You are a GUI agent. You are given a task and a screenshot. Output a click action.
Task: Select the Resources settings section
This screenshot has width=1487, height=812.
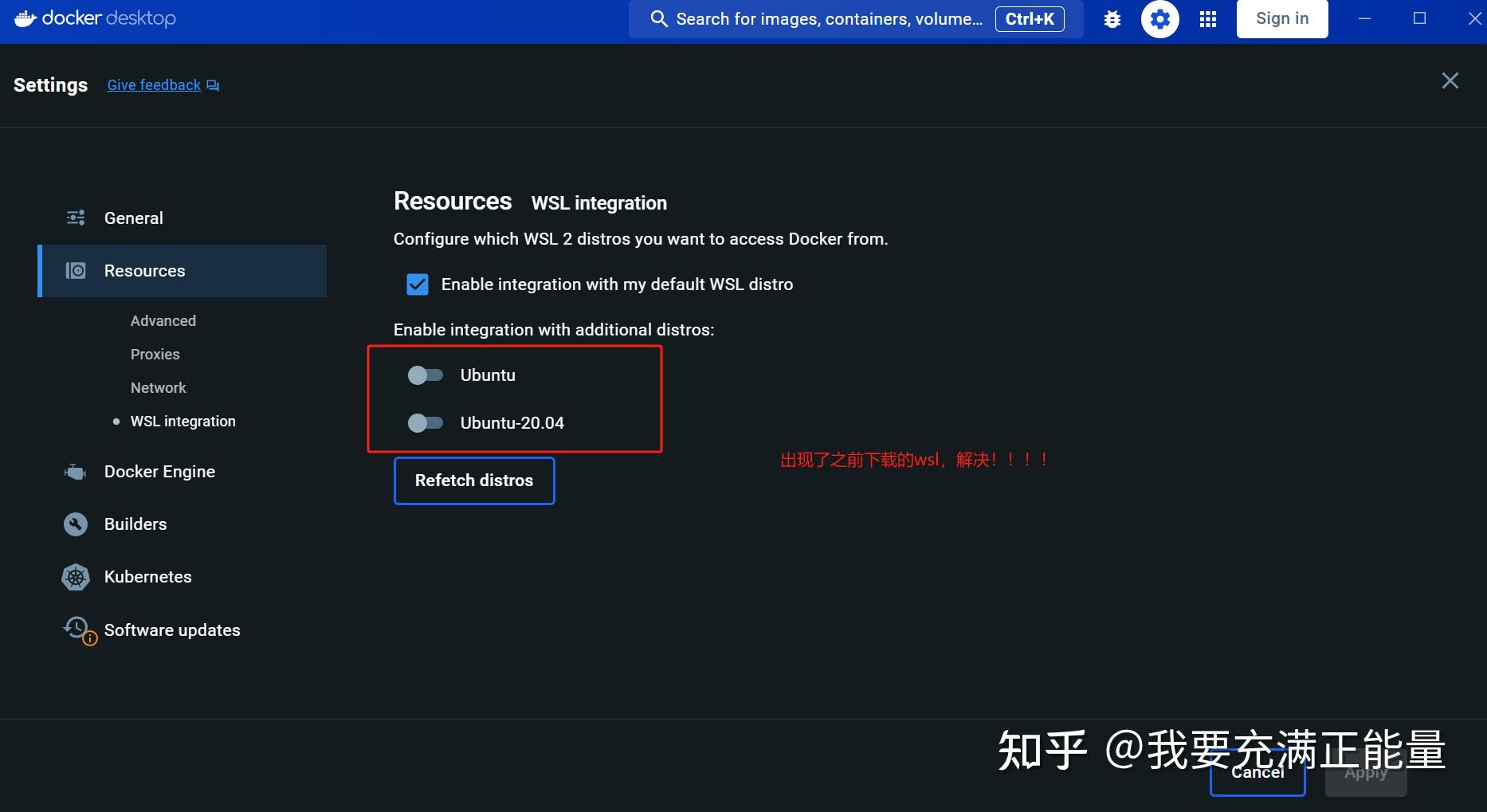pyautogui.click(x=182, y=271)
